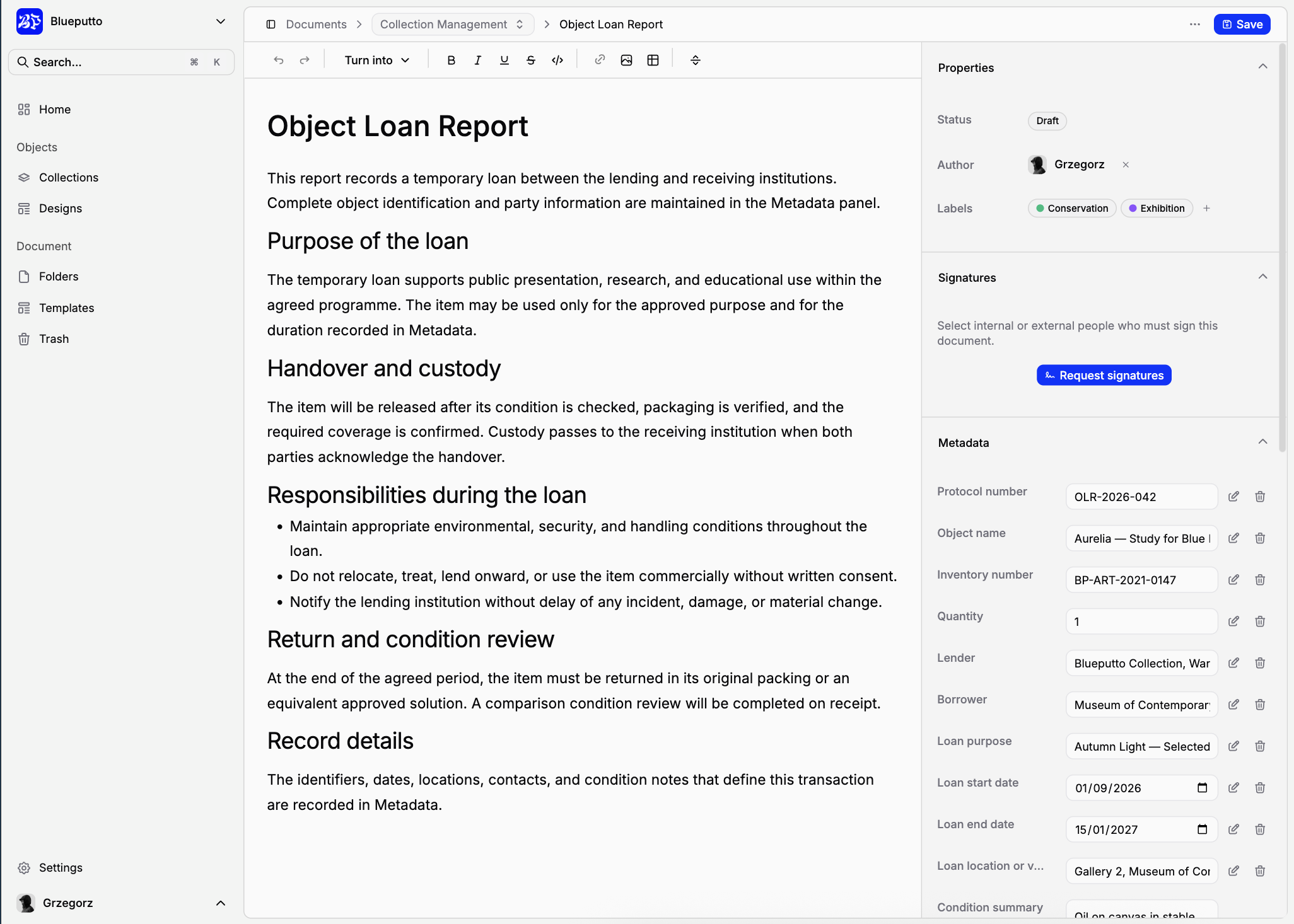Viewport: 1294px width, 924px height.
Task: Collapse the Signatures section
Action: click(1262, 277)
